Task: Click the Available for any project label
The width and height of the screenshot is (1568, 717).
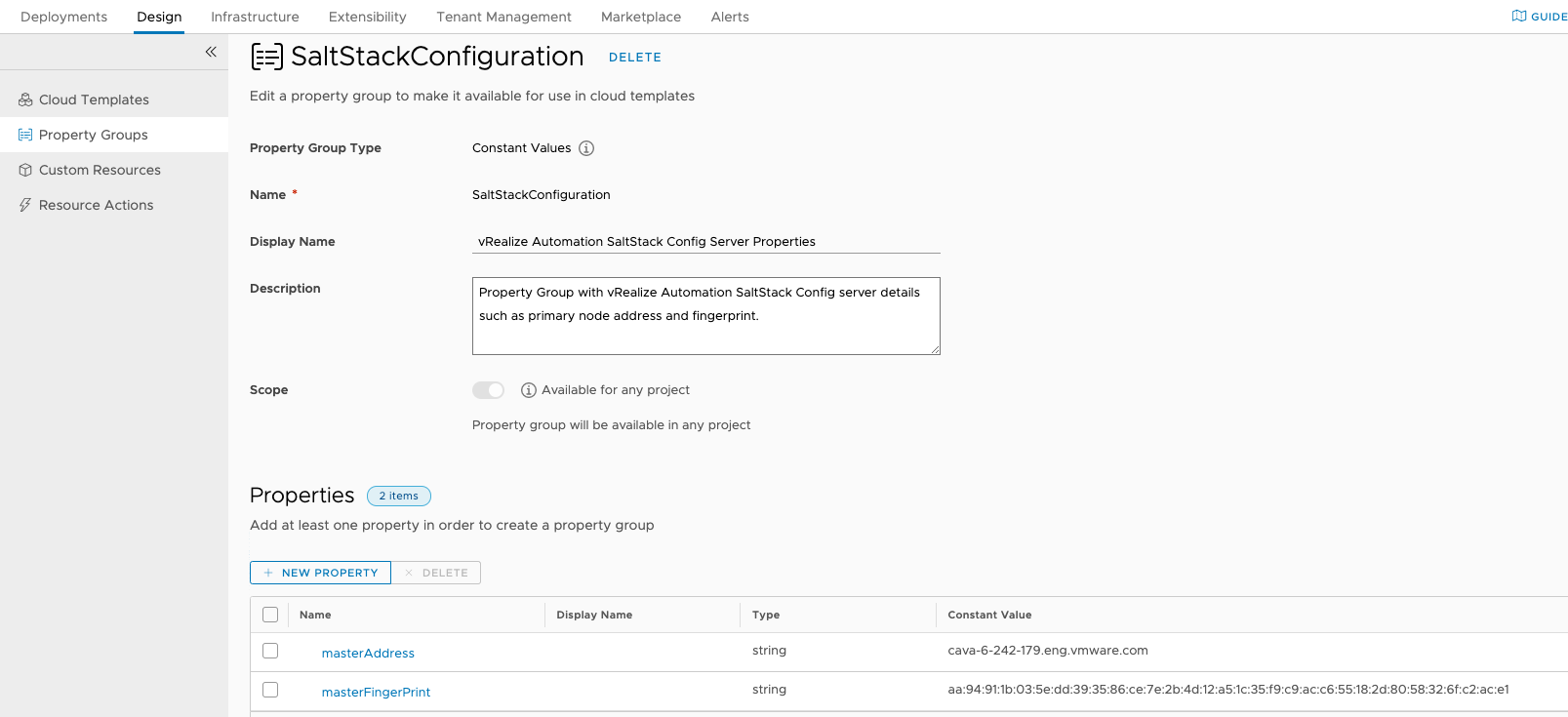Action: [616, 390]
